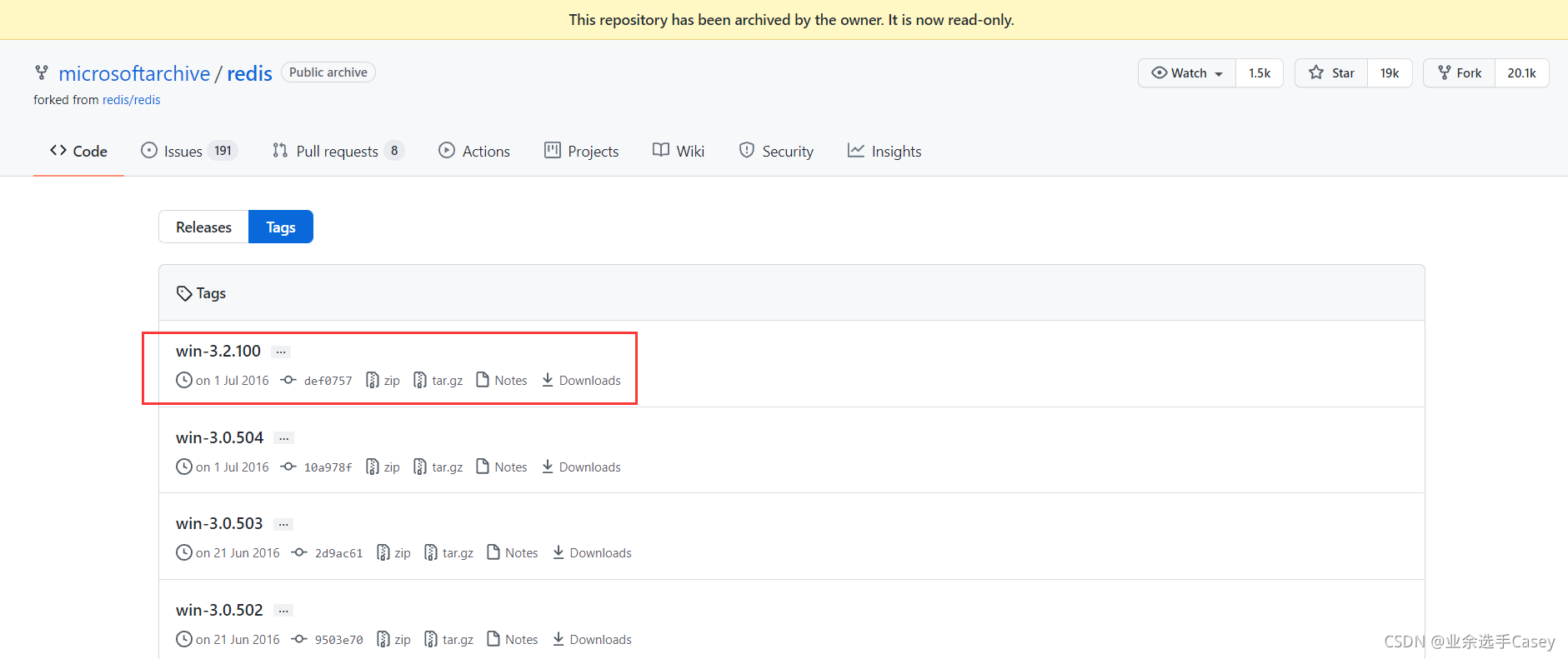The width and height of the screenshot is (1568, 659).
Task: Click the zip icon for win-3.0.503
Action: tap(383, 552)
